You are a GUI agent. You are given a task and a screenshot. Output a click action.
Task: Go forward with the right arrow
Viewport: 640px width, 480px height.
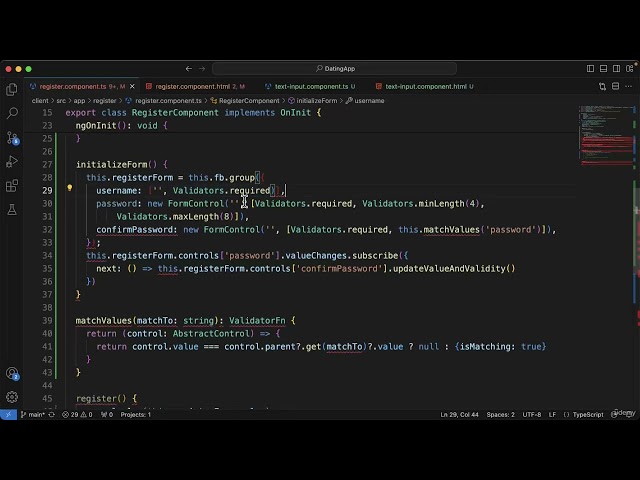point(202,69)
